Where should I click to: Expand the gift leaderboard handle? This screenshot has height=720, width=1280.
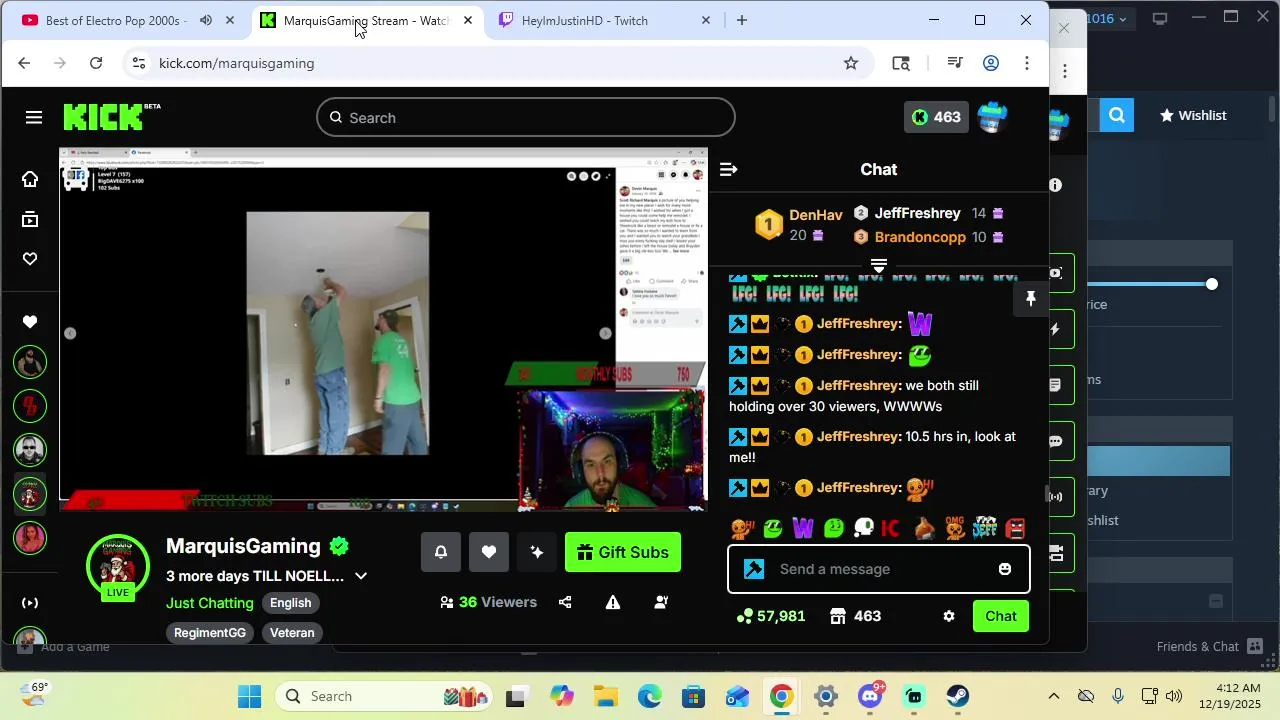(879, 266)
